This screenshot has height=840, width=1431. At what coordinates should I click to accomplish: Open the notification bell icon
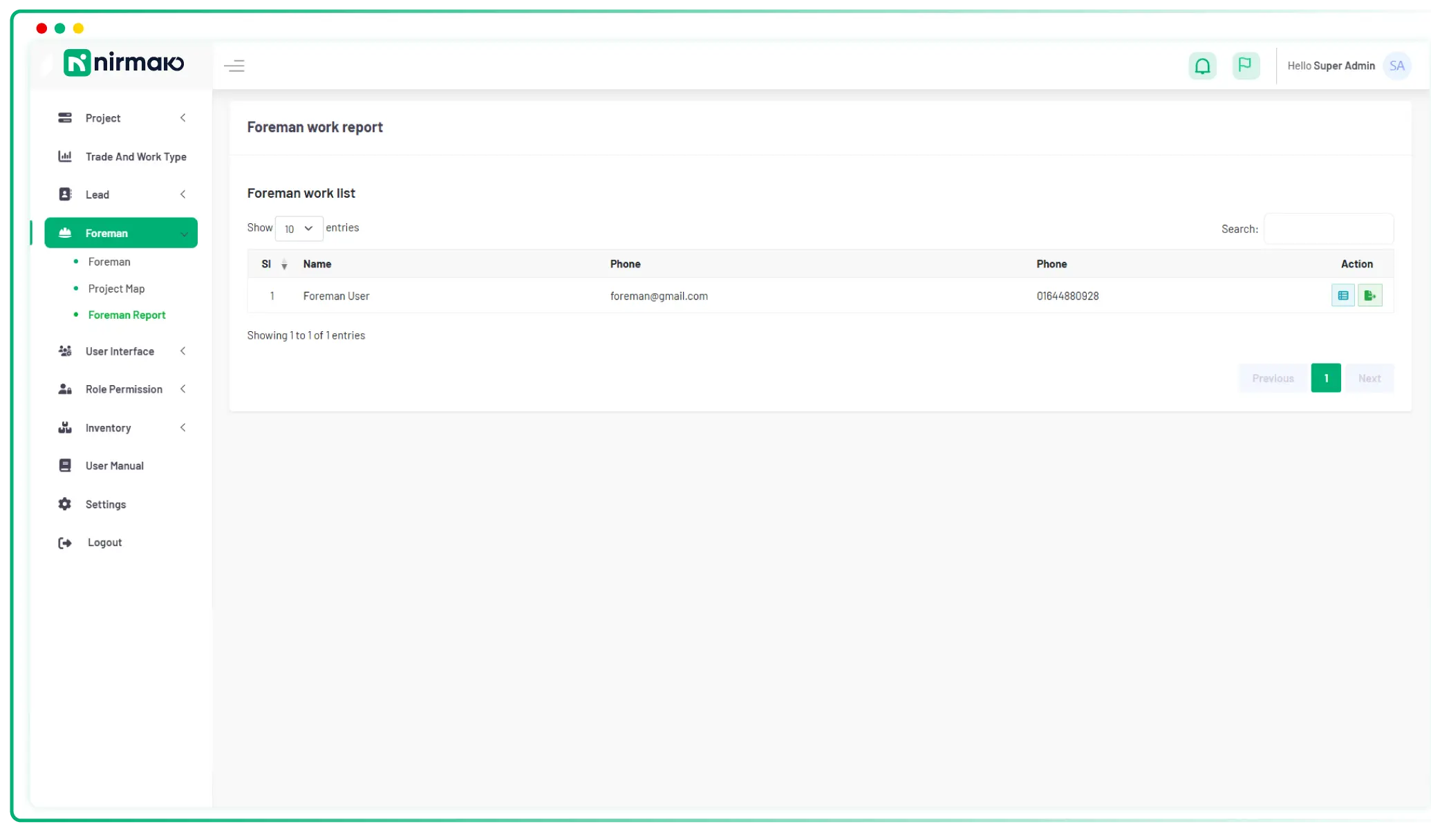pyautogui.click(x=1202, y=65)
